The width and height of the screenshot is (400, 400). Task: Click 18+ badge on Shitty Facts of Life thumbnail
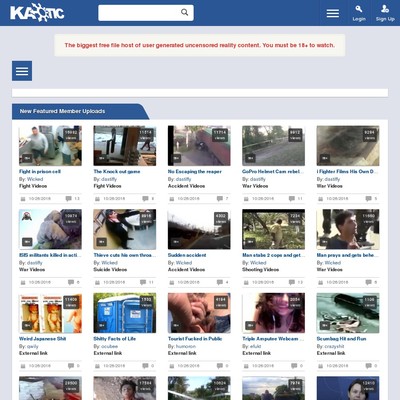tap(102, 326)
